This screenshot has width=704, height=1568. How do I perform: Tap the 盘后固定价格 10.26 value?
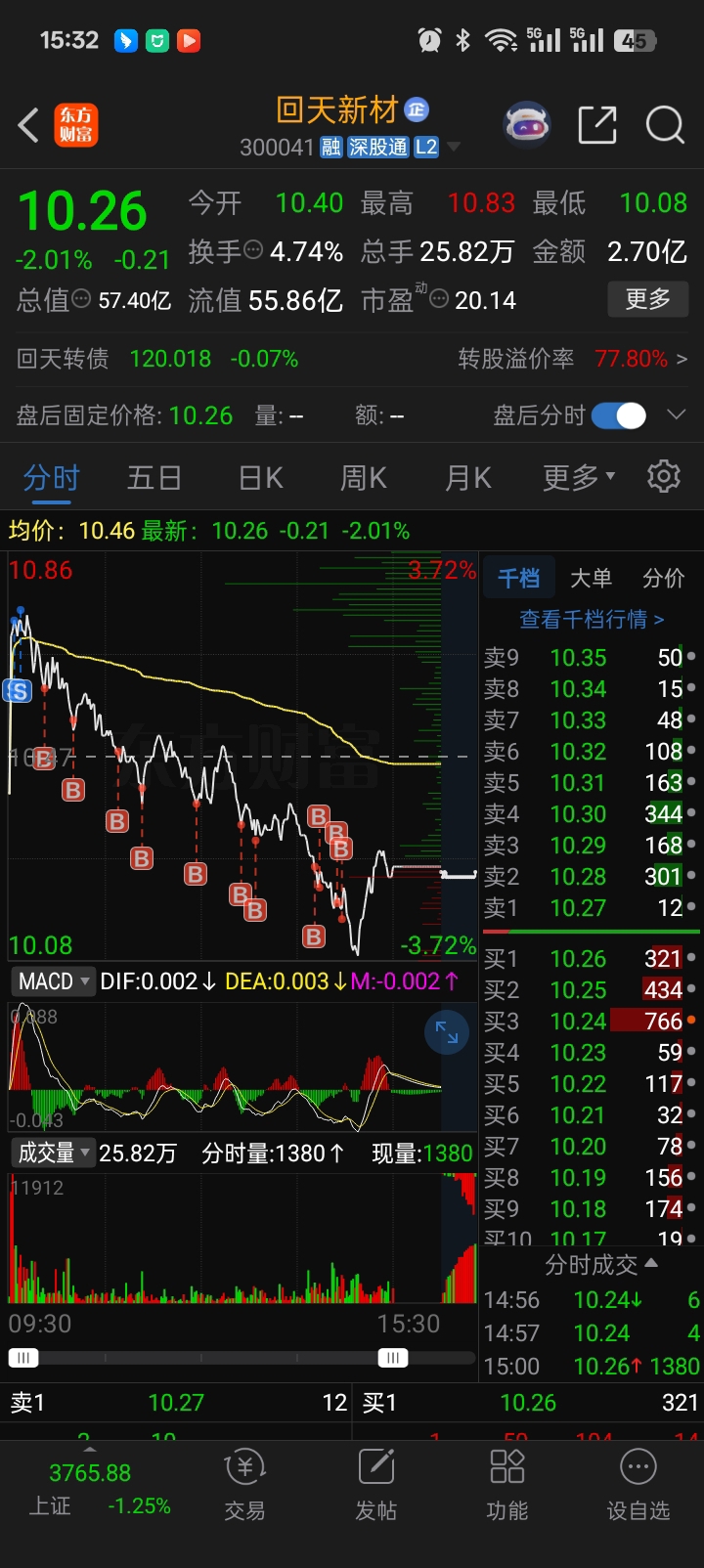pos(200,415)
